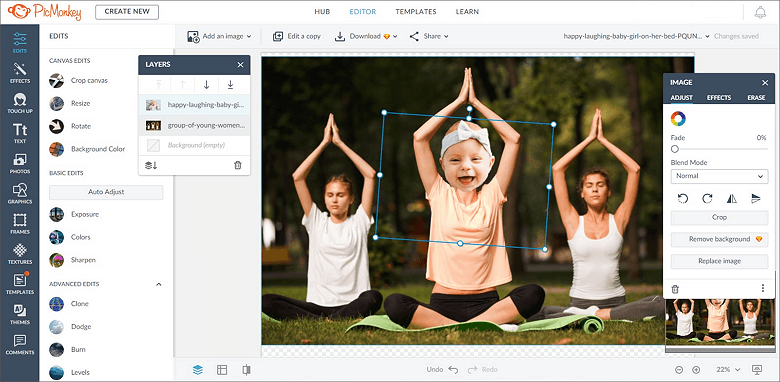This screenshot has width=780, height=382.
Task: Click the Create New button
Action: pos(127,12)
